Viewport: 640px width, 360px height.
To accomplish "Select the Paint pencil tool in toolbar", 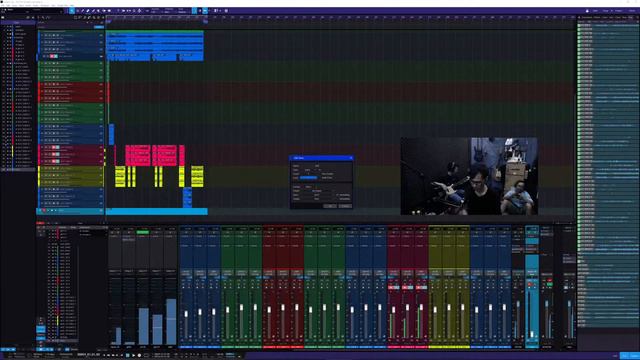I will pos(88,11).
